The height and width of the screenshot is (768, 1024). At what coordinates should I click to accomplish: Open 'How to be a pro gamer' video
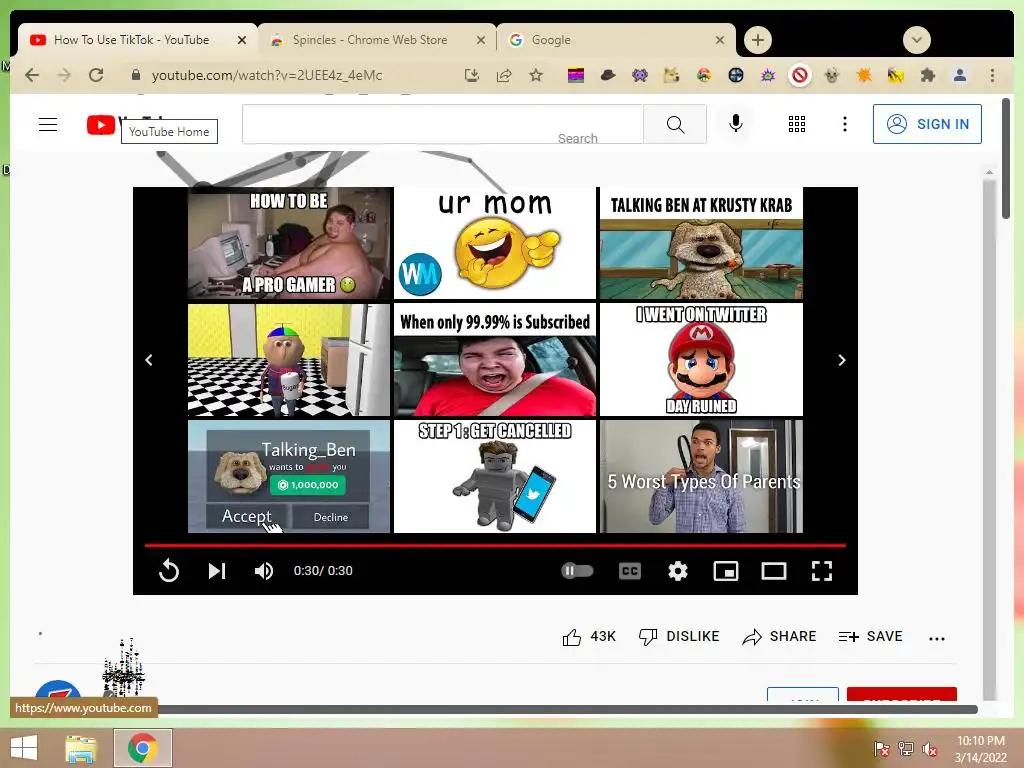click(289, 243)
